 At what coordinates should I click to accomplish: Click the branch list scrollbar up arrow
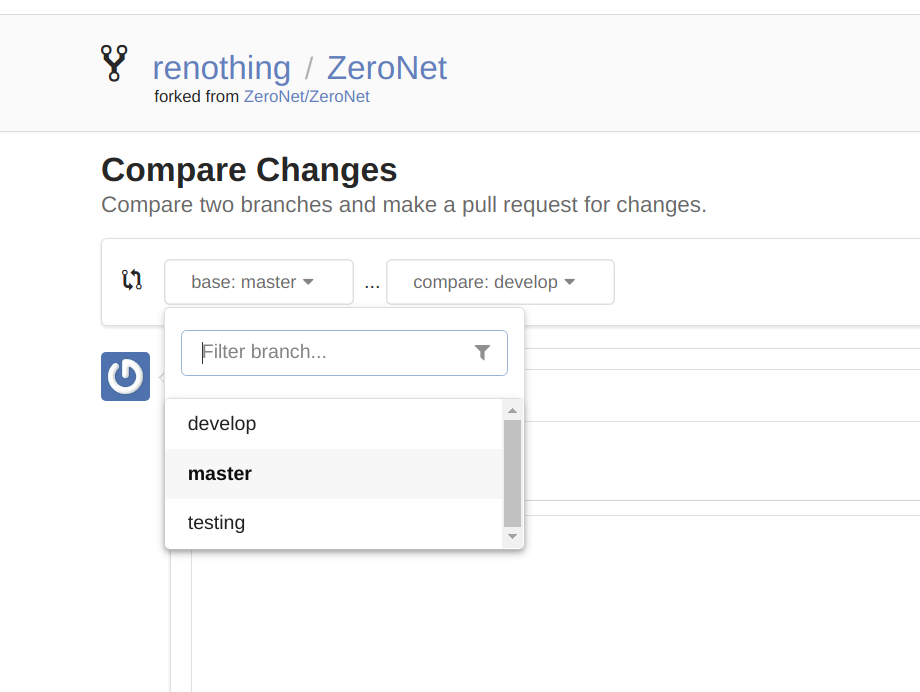[x=513, y=410]
